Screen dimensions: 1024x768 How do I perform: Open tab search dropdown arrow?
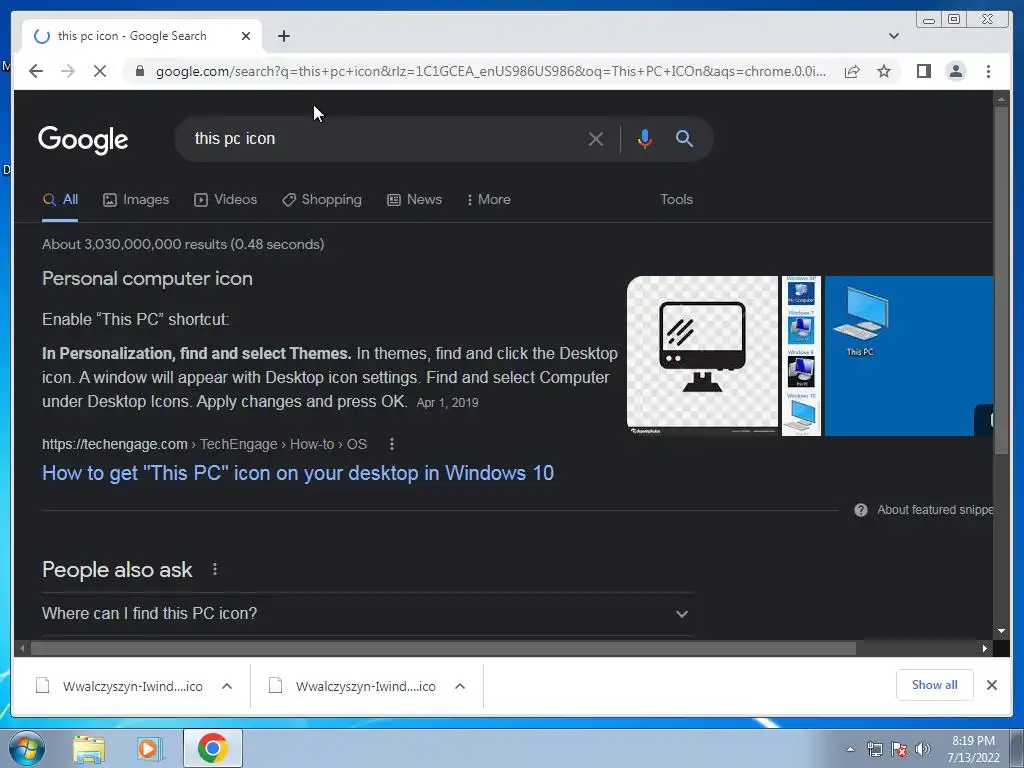click(x=894, y=36)
